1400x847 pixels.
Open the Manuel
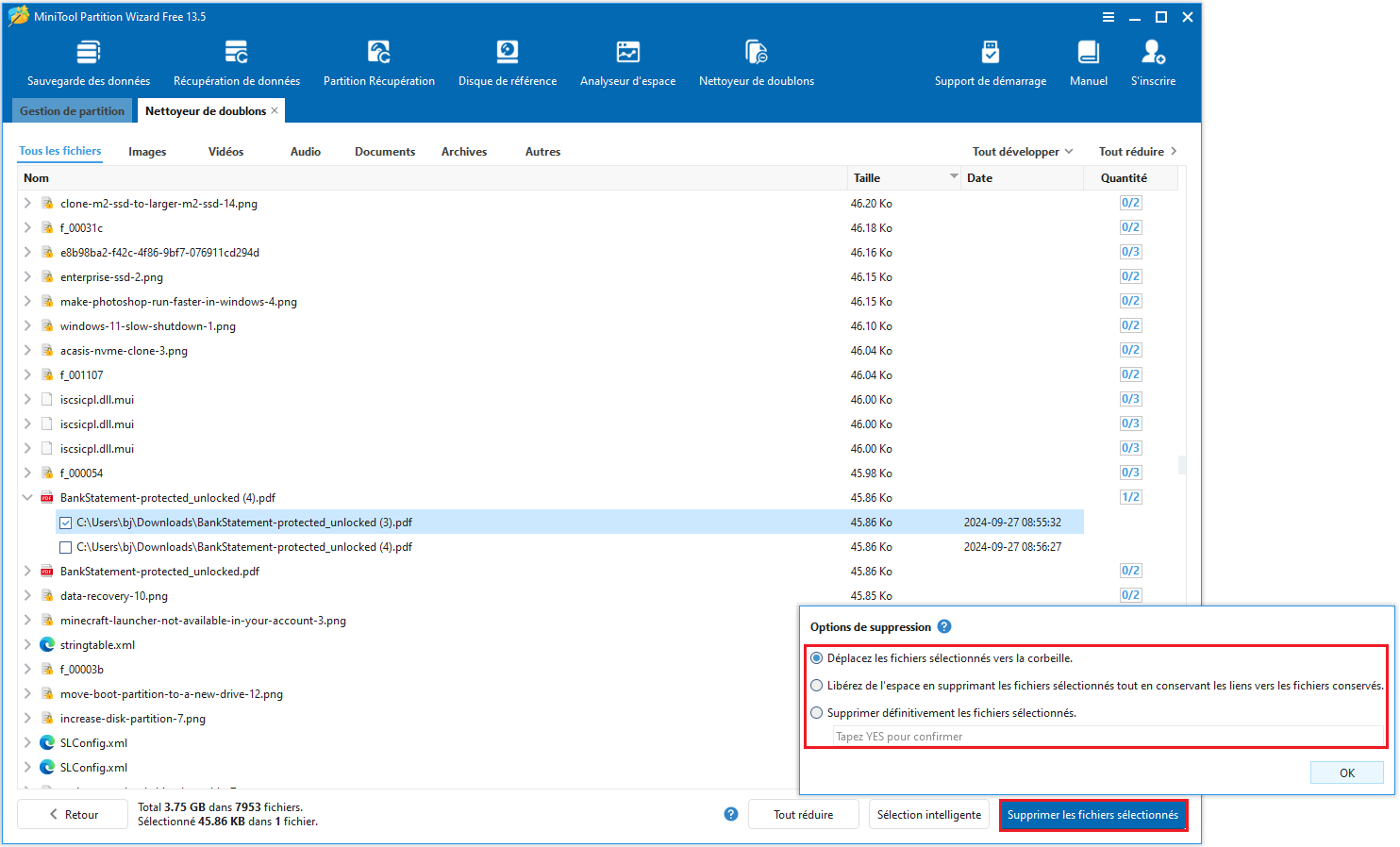1089,60
